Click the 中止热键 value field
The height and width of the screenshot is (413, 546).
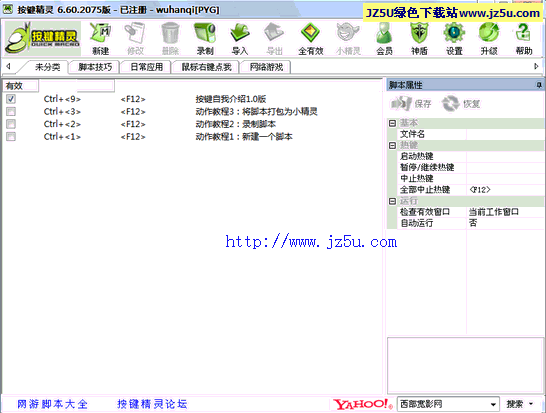505,178
